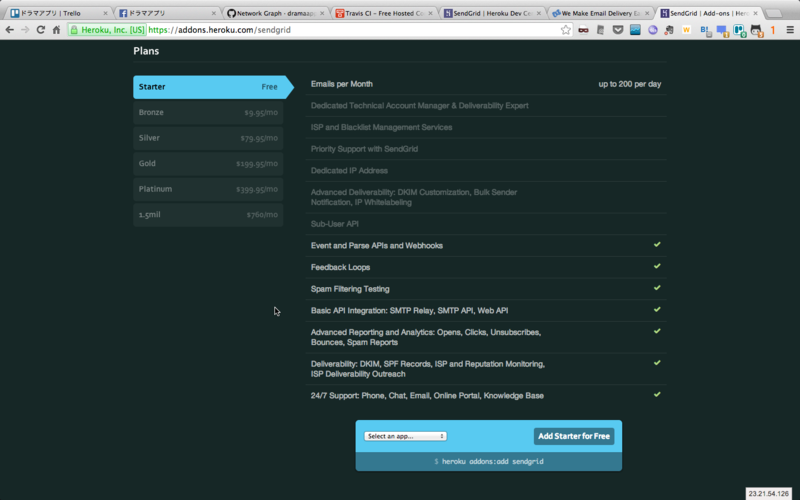Click Advanced Reporting and Analytics row
Image resolution: width=800 pixels, height=500 pixels.
486,337
